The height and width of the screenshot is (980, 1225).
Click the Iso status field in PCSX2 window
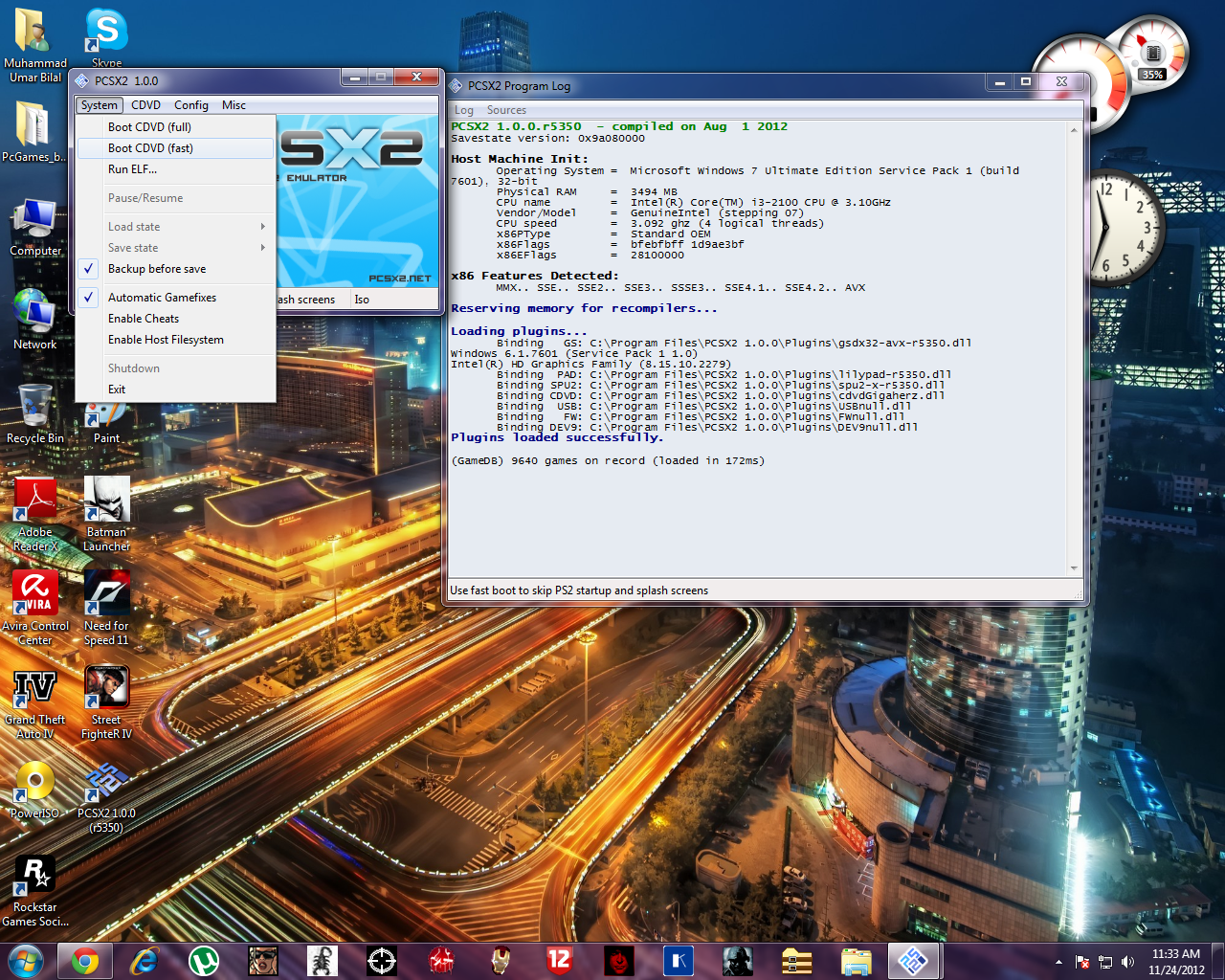392,300
